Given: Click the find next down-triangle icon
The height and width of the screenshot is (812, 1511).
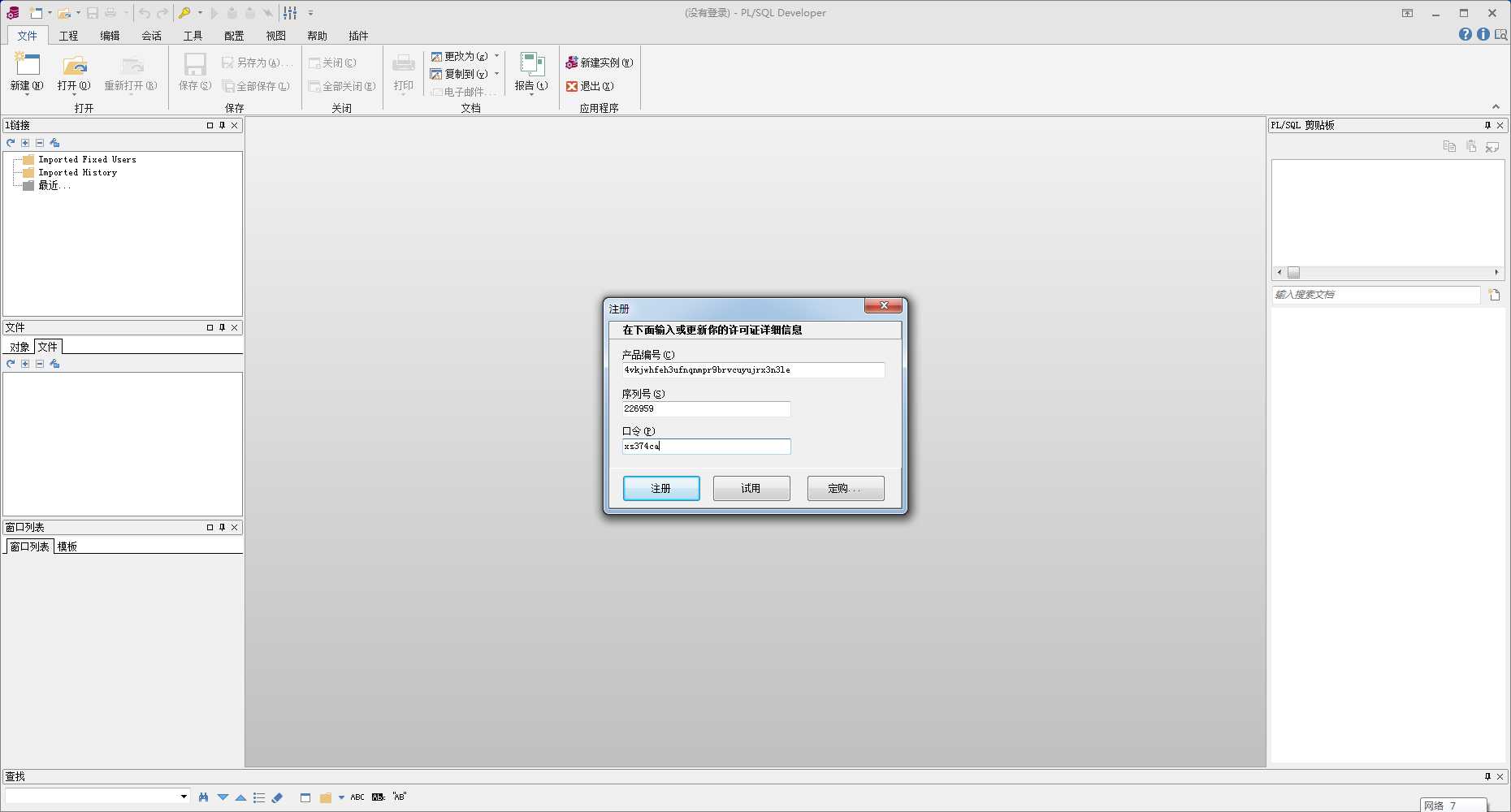Looking at the screenshot, I should tap(223, 797).
